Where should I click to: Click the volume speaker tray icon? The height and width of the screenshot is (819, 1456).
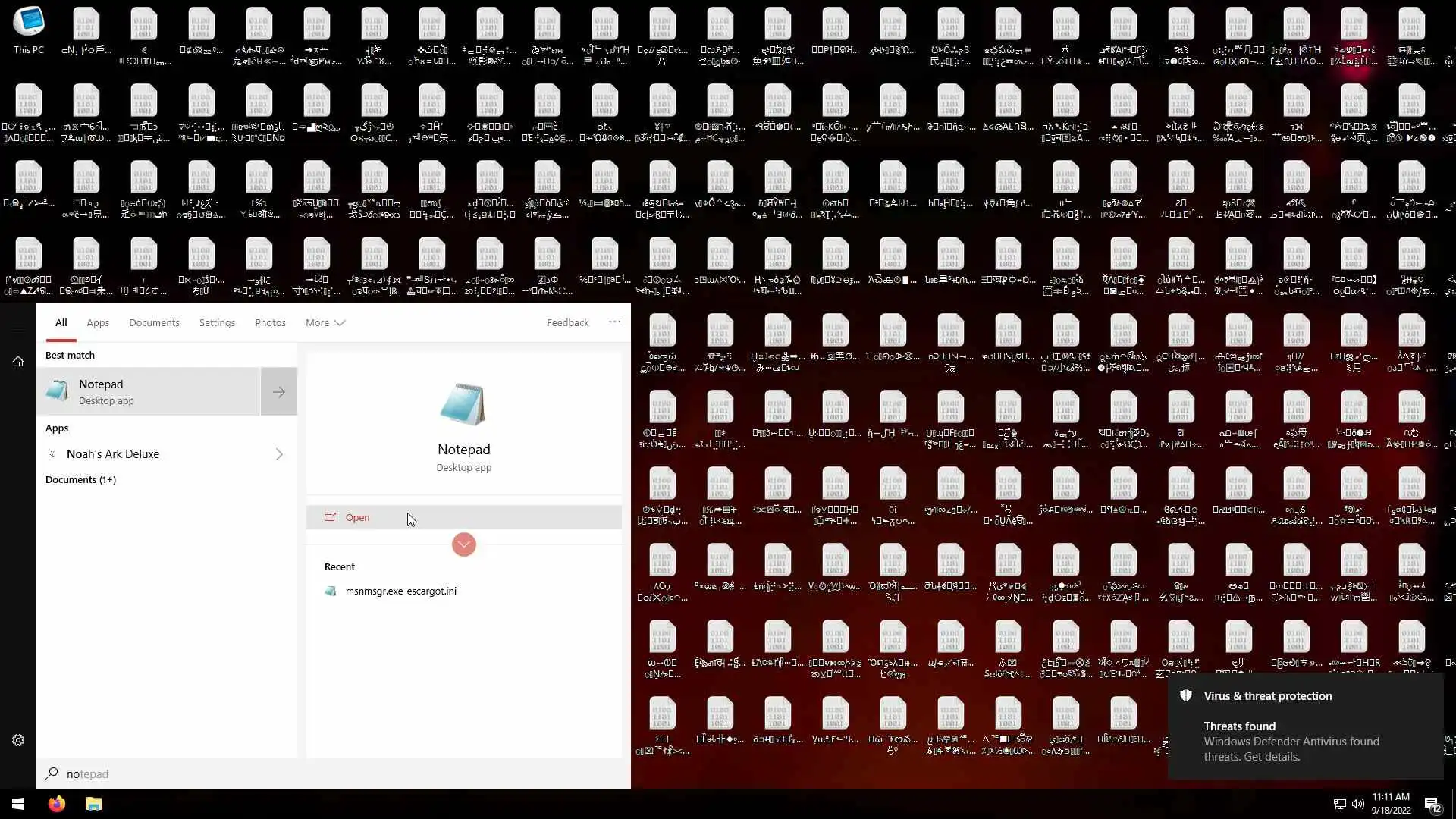click(1357, 804)
